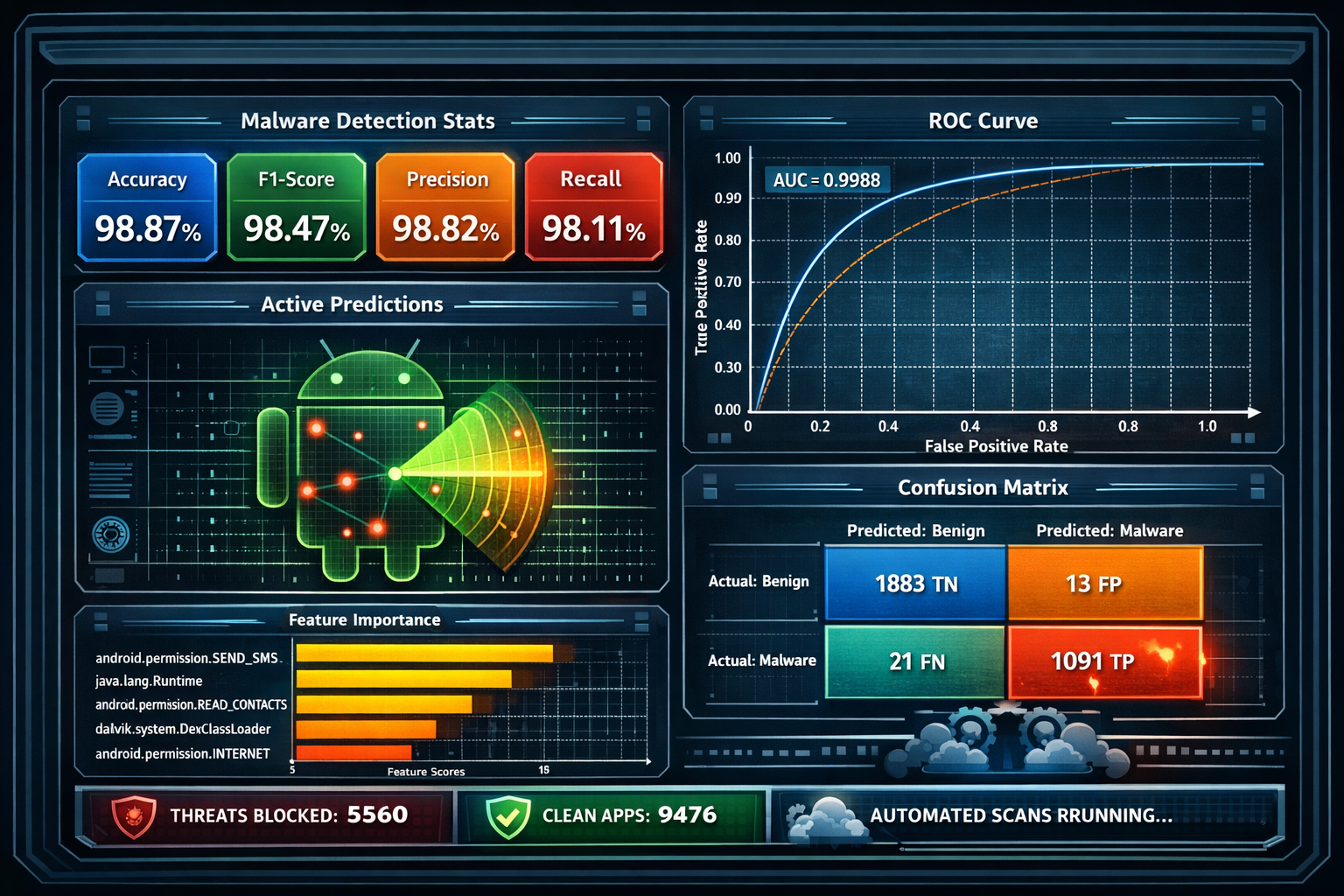Select the "False Positive Rate" axis label

(997, 446)
